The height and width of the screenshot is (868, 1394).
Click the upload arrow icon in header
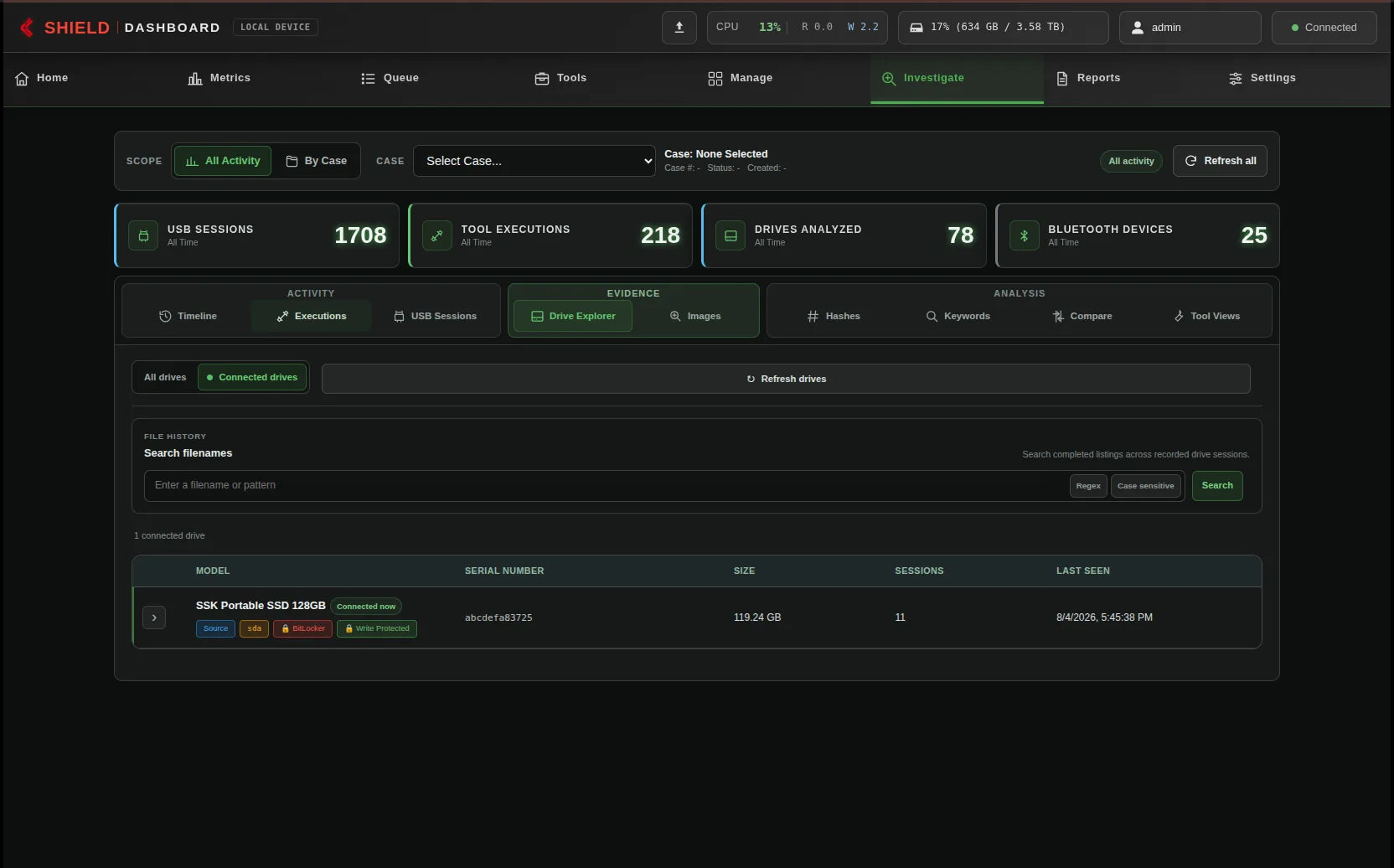pos(679,27)
